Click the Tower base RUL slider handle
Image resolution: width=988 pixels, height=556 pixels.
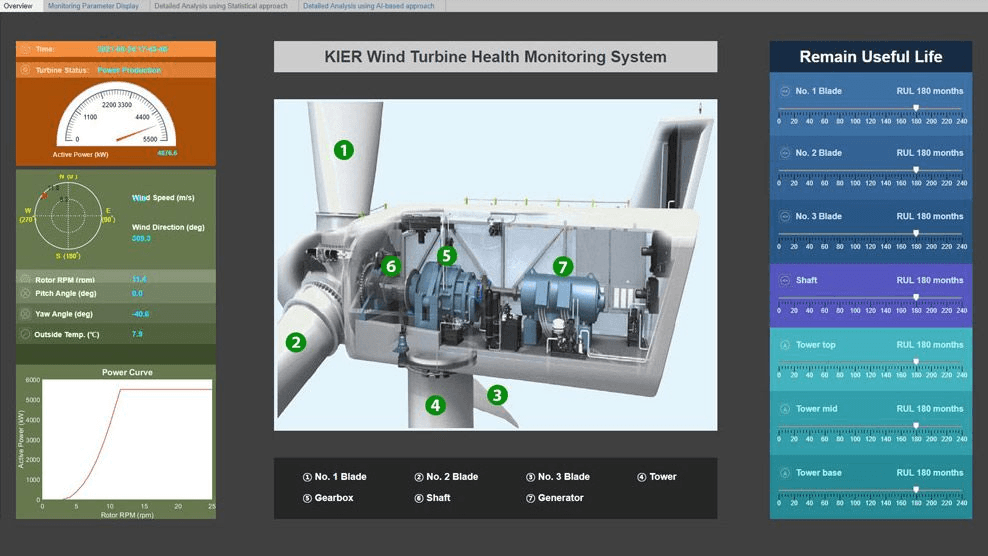click(916, 490)
